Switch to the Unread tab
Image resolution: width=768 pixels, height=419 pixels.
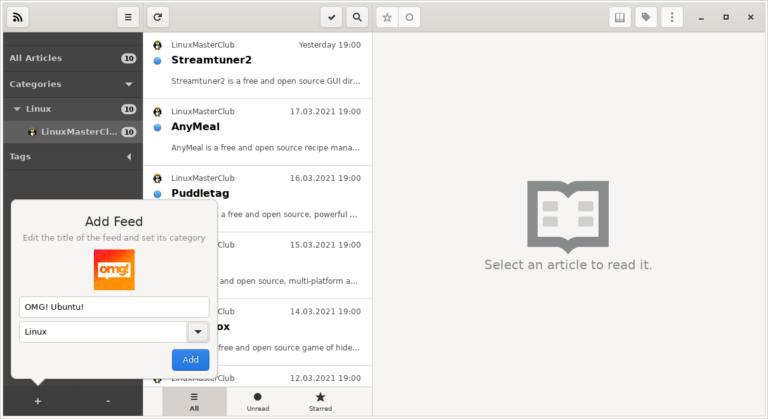(x=258, y=402)
